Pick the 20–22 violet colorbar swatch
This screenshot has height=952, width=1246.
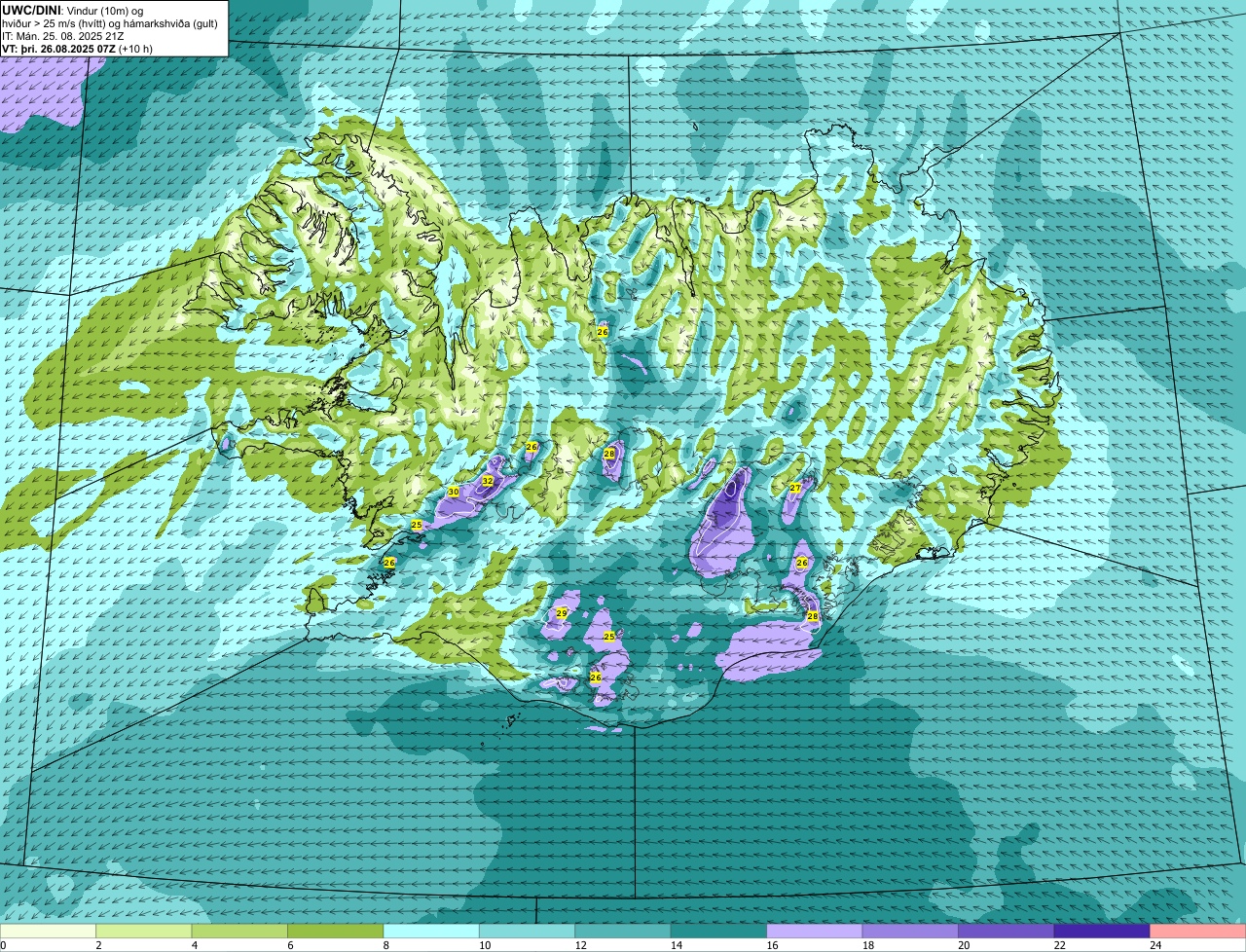pos(1007,931)
